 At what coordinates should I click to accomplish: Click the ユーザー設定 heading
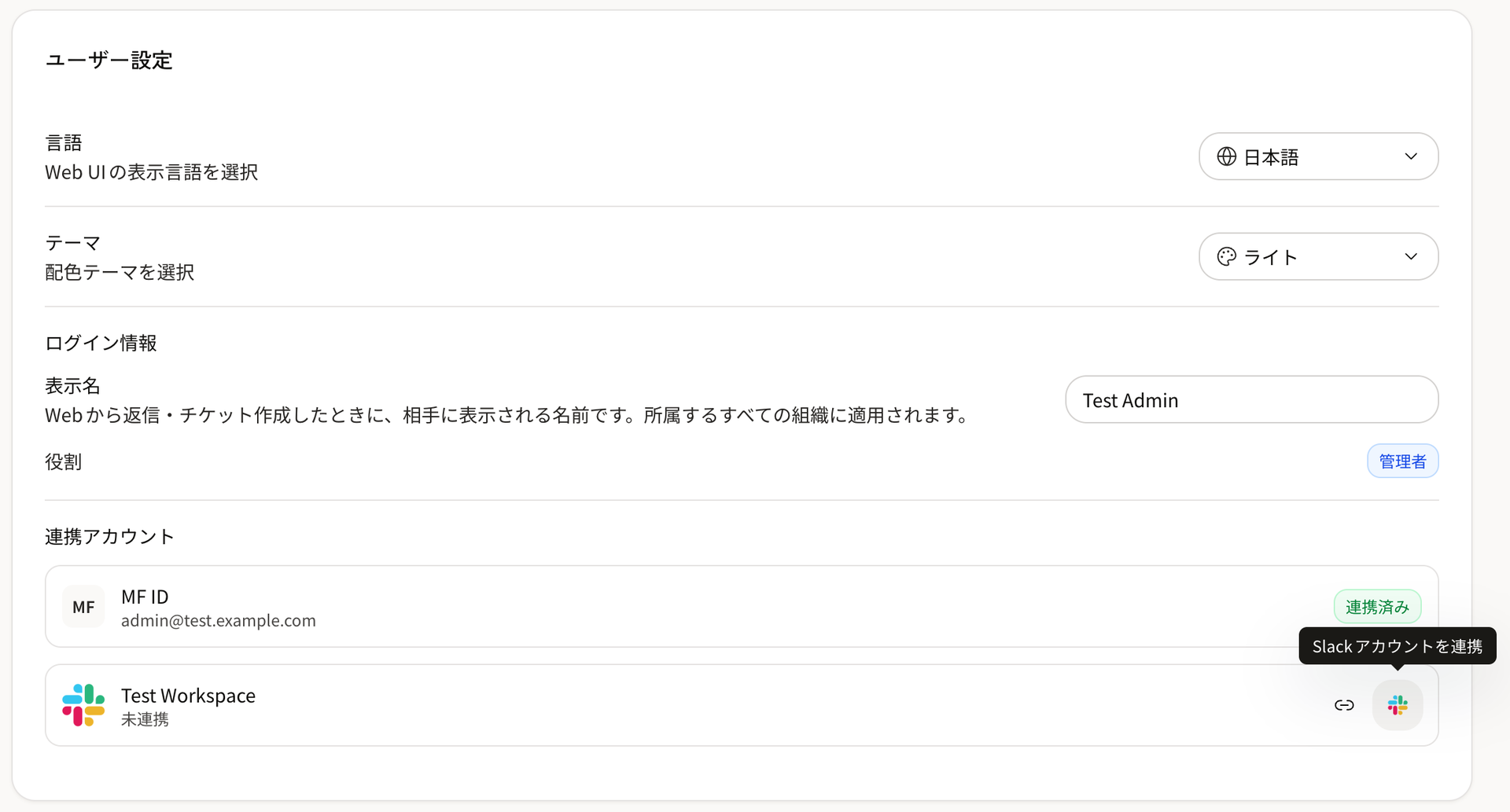click(109, 60)
